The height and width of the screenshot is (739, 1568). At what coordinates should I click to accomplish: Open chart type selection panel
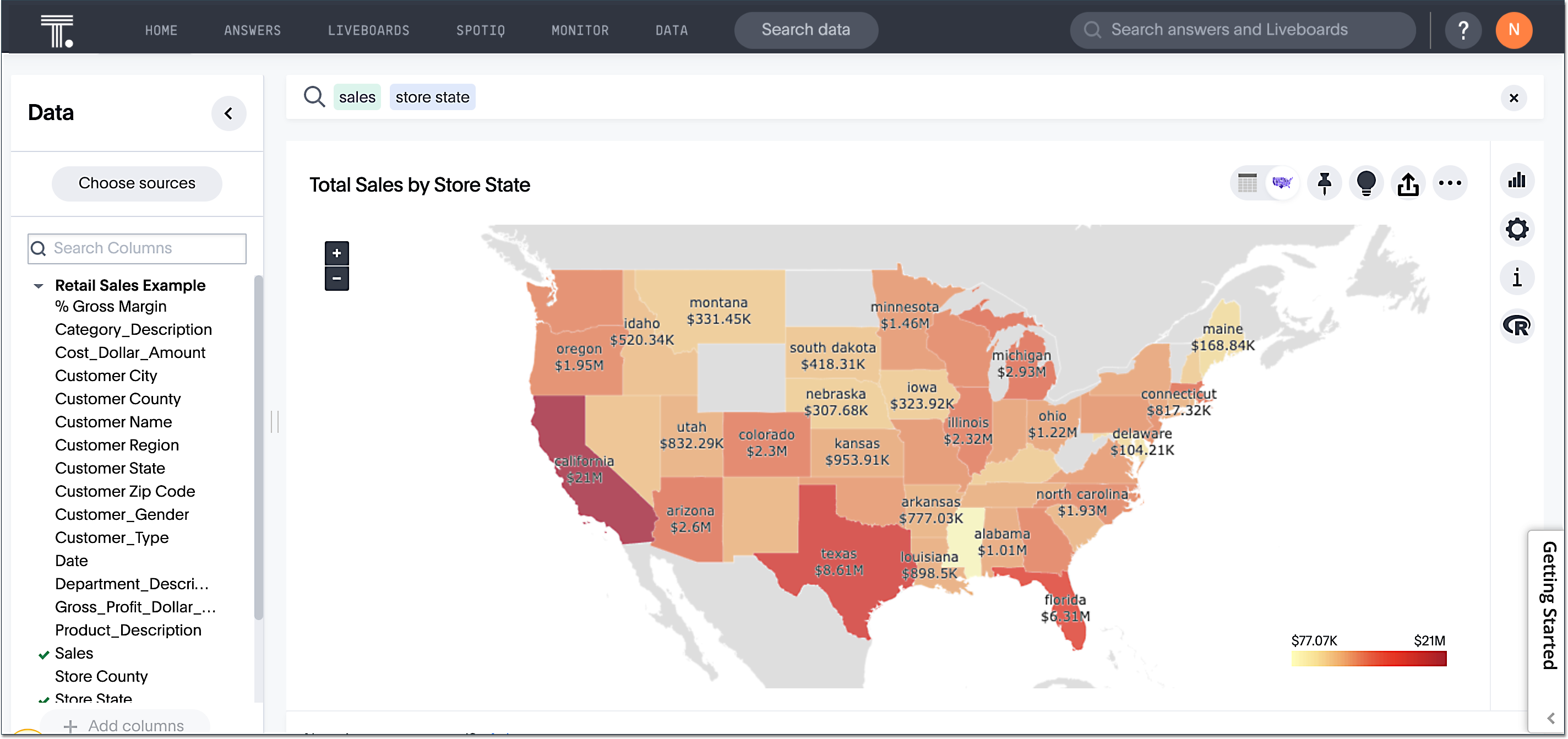click(1517, 180)
